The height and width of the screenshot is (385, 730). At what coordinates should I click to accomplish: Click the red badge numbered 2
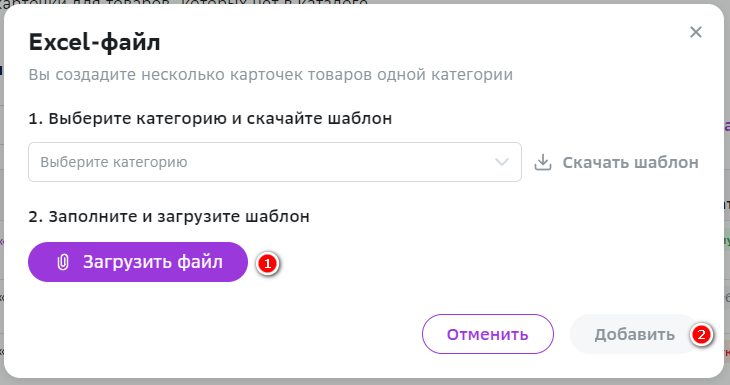pyautogui.click(x=701, y=334)
